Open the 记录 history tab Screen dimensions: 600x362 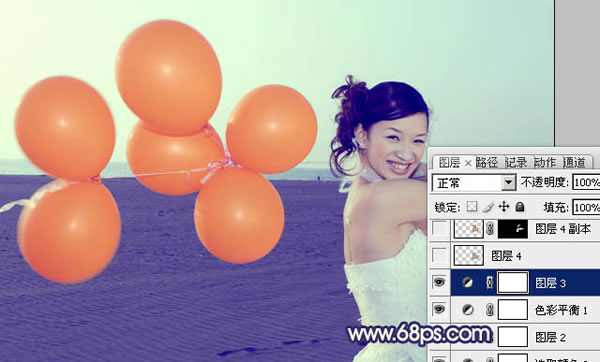(516, 163)
